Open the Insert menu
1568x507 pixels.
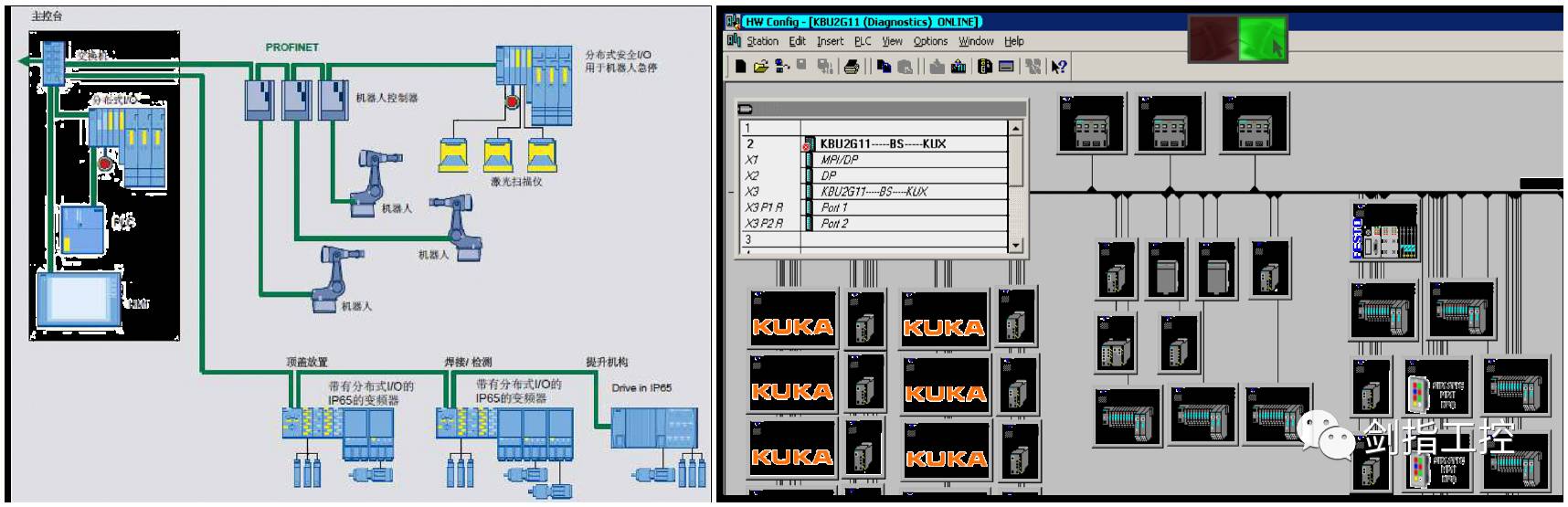pos(831,41)
